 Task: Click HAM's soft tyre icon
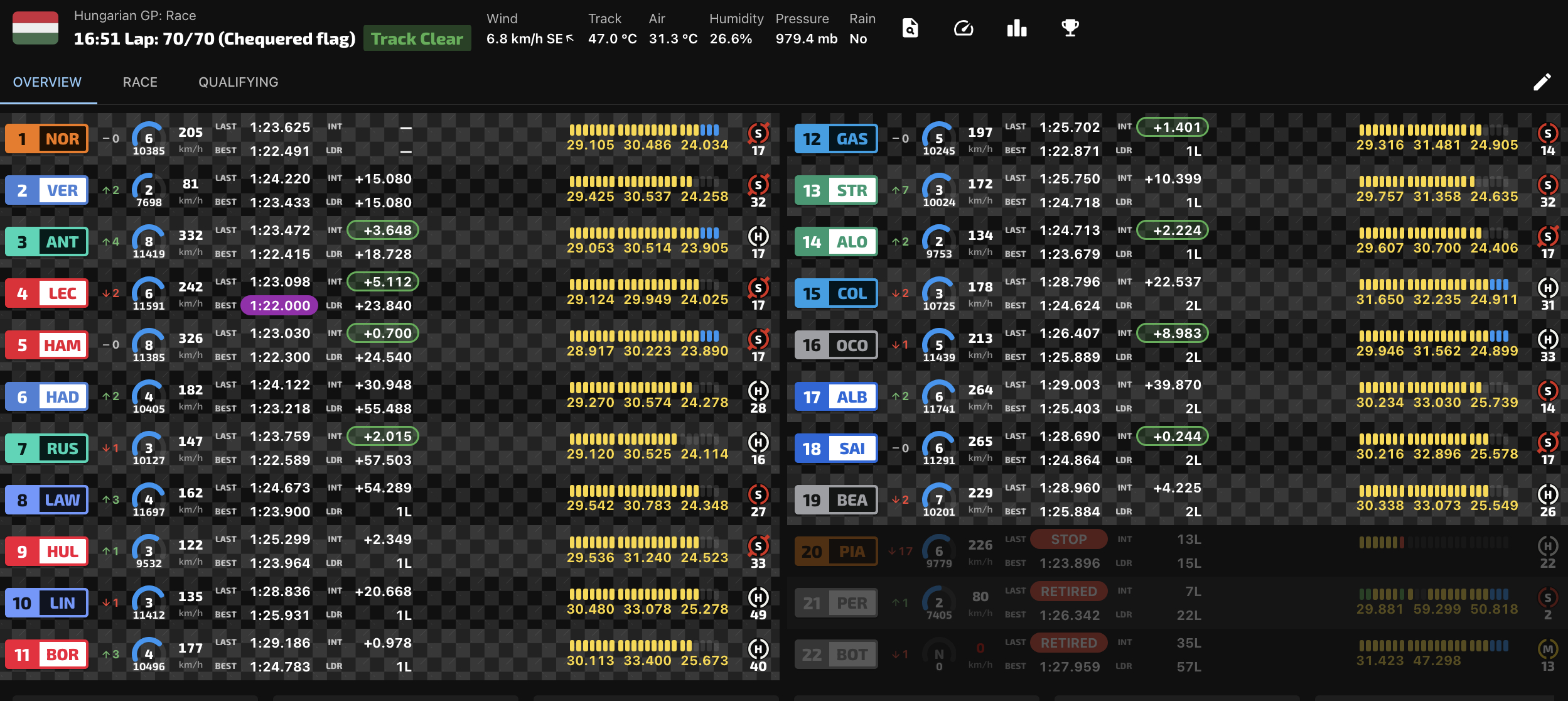[x=758, y=339]
